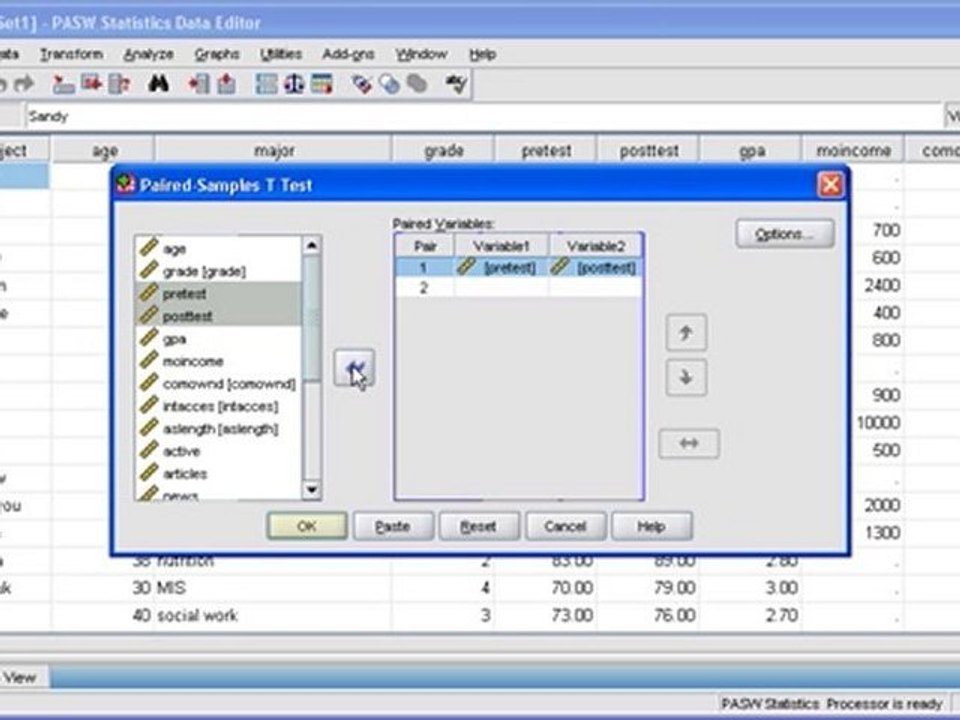Select articles in the variable list
Image resolution: width=960 pixels, height=720 pixels.
219,474
